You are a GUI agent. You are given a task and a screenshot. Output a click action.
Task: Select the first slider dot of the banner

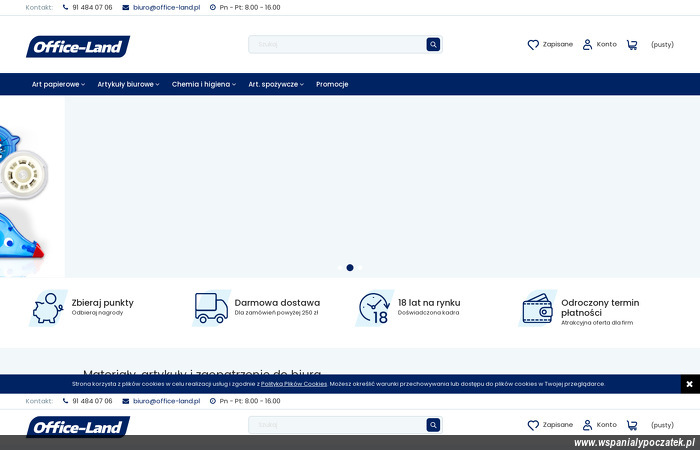340,268
